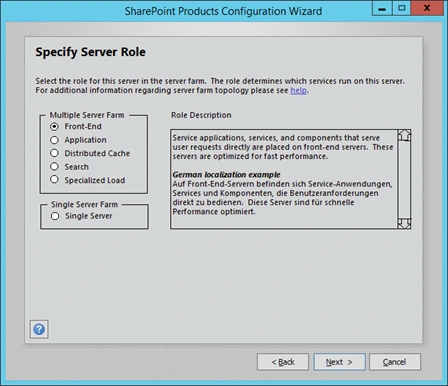Choose the Specialized Load role
This screenshot has width=448, height=386.
[x=54, y=180]
